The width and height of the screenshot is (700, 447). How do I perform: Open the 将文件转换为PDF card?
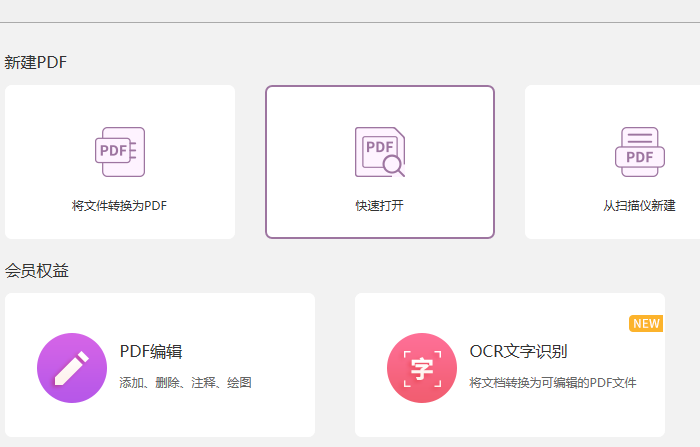[x=120, y=162]
